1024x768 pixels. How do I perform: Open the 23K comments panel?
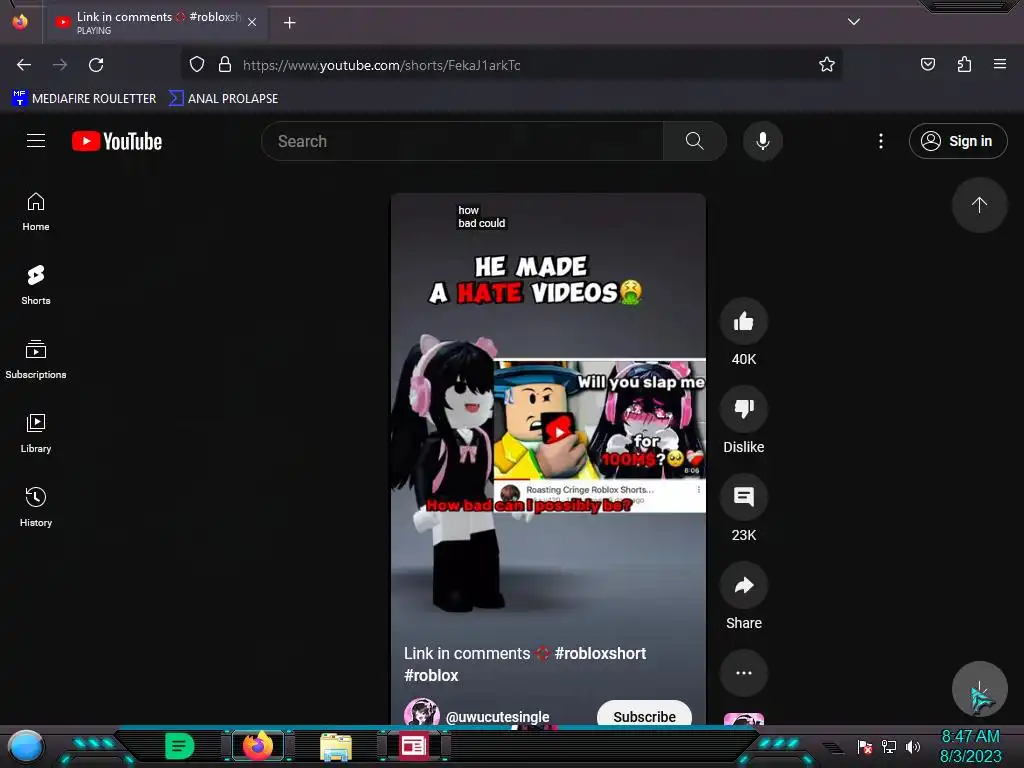(743, 497)
